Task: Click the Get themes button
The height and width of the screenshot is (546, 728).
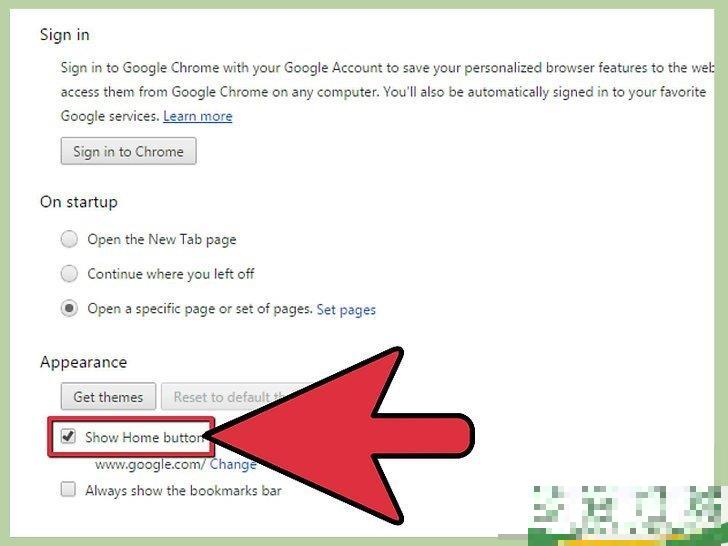Action: click(x=108, y=396)
